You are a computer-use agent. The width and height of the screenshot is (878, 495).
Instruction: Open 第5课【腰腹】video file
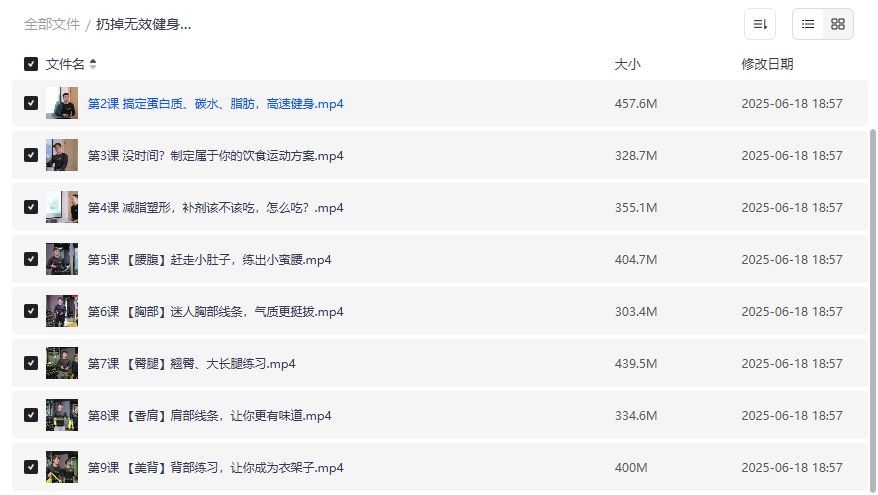[x=209, y=260]
